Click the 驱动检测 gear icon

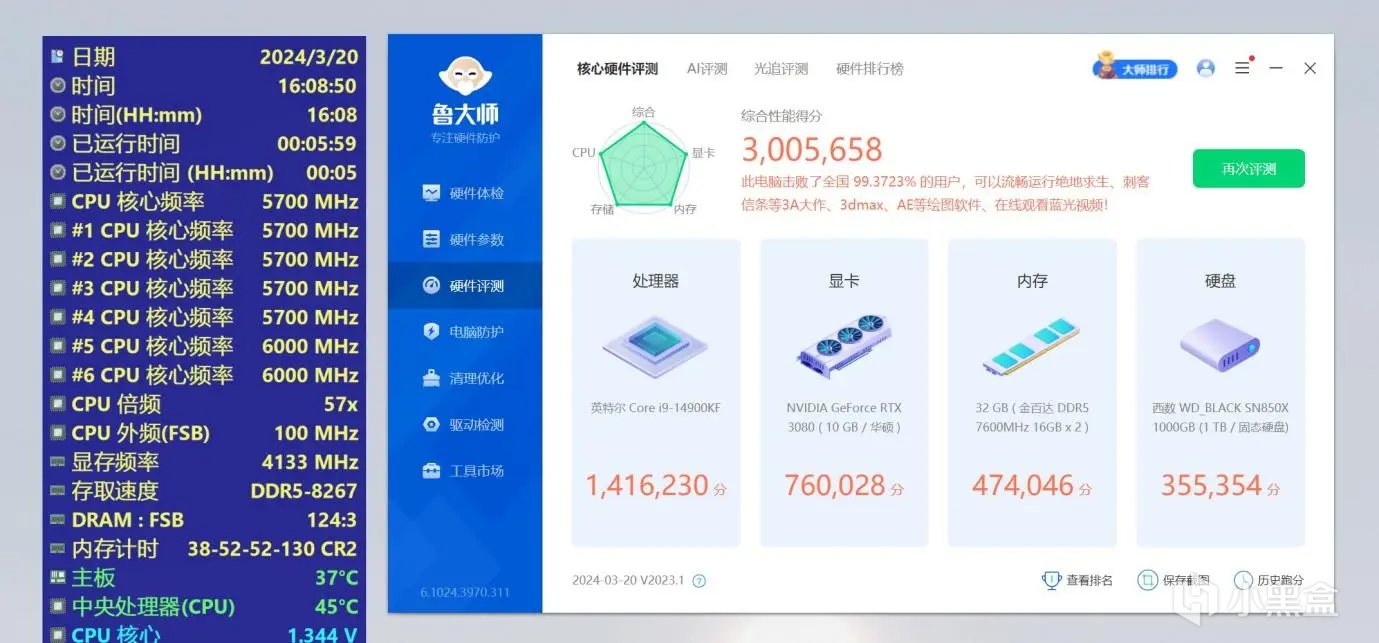431,424
